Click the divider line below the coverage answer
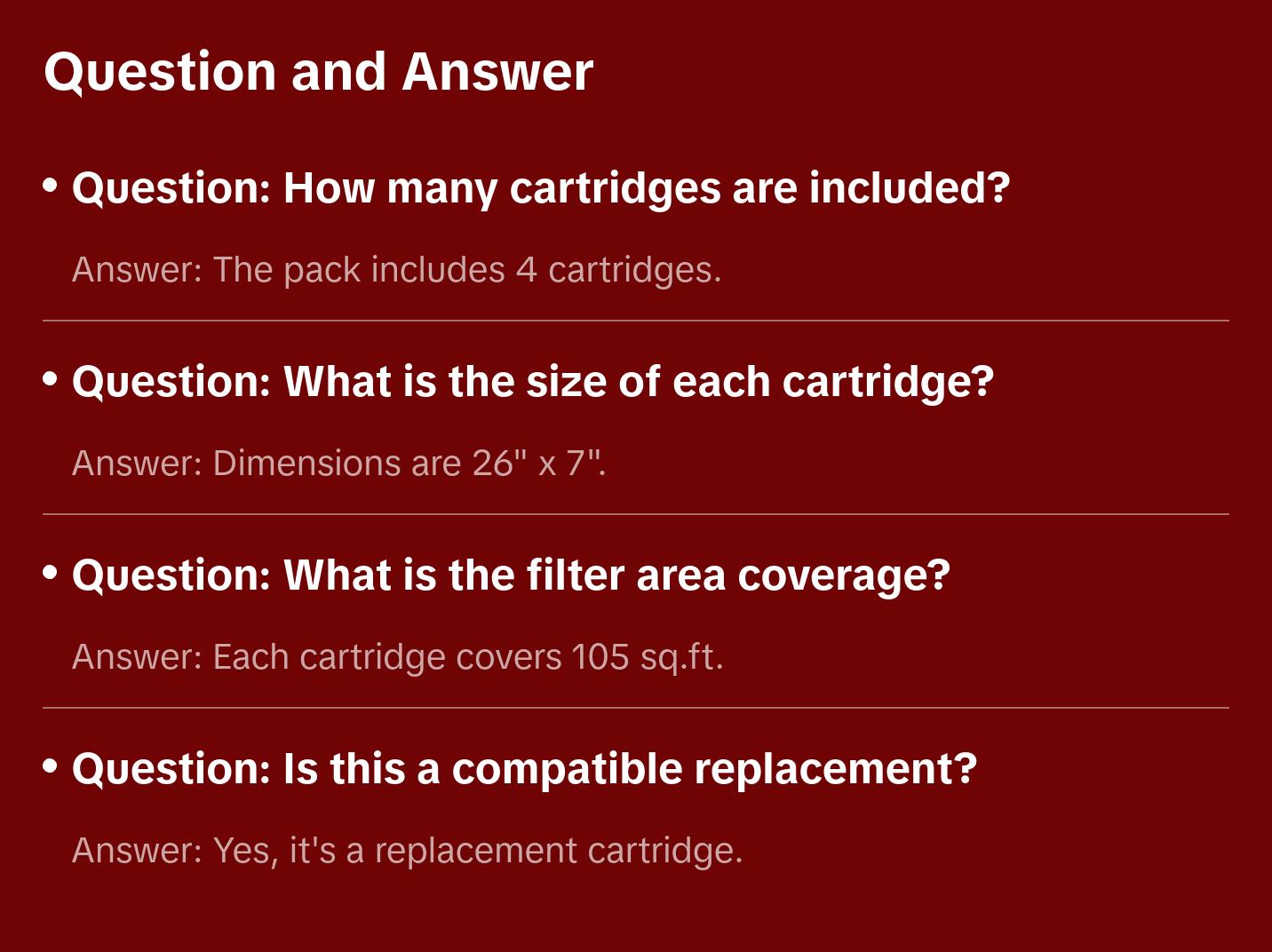Viewport: 1272px width, 952px height. click(636, 708)
